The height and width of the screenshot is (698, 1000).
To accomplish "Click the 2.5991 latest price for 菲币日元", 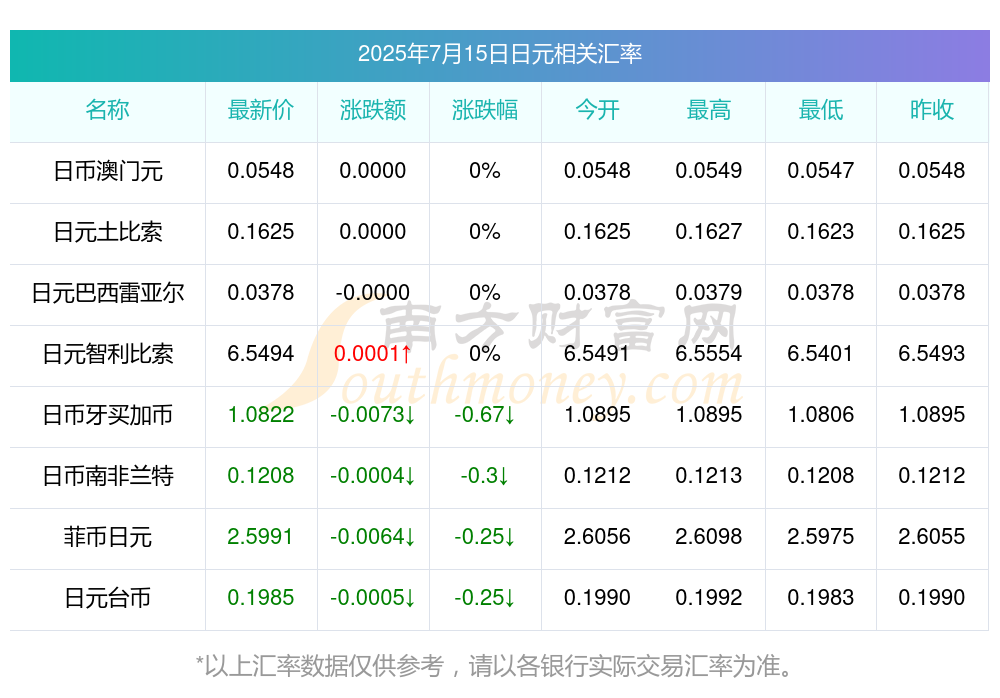I will [261, 537].
